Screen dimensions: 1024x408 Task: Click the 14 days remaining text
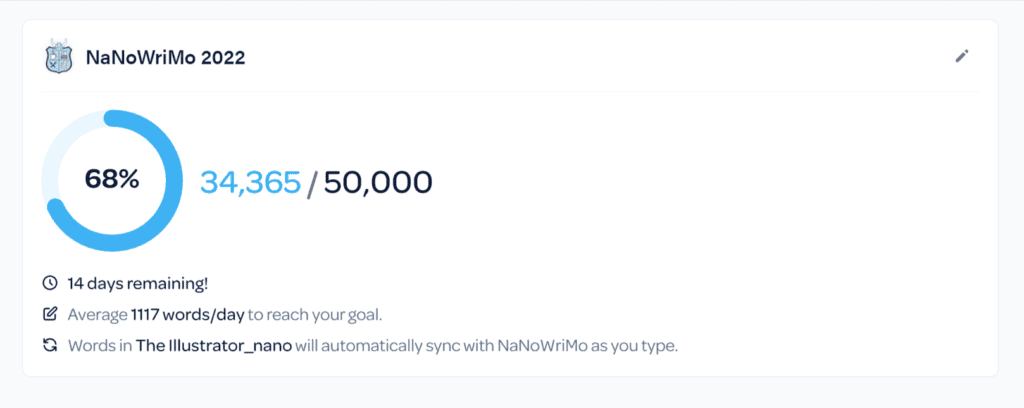point(138,284)
